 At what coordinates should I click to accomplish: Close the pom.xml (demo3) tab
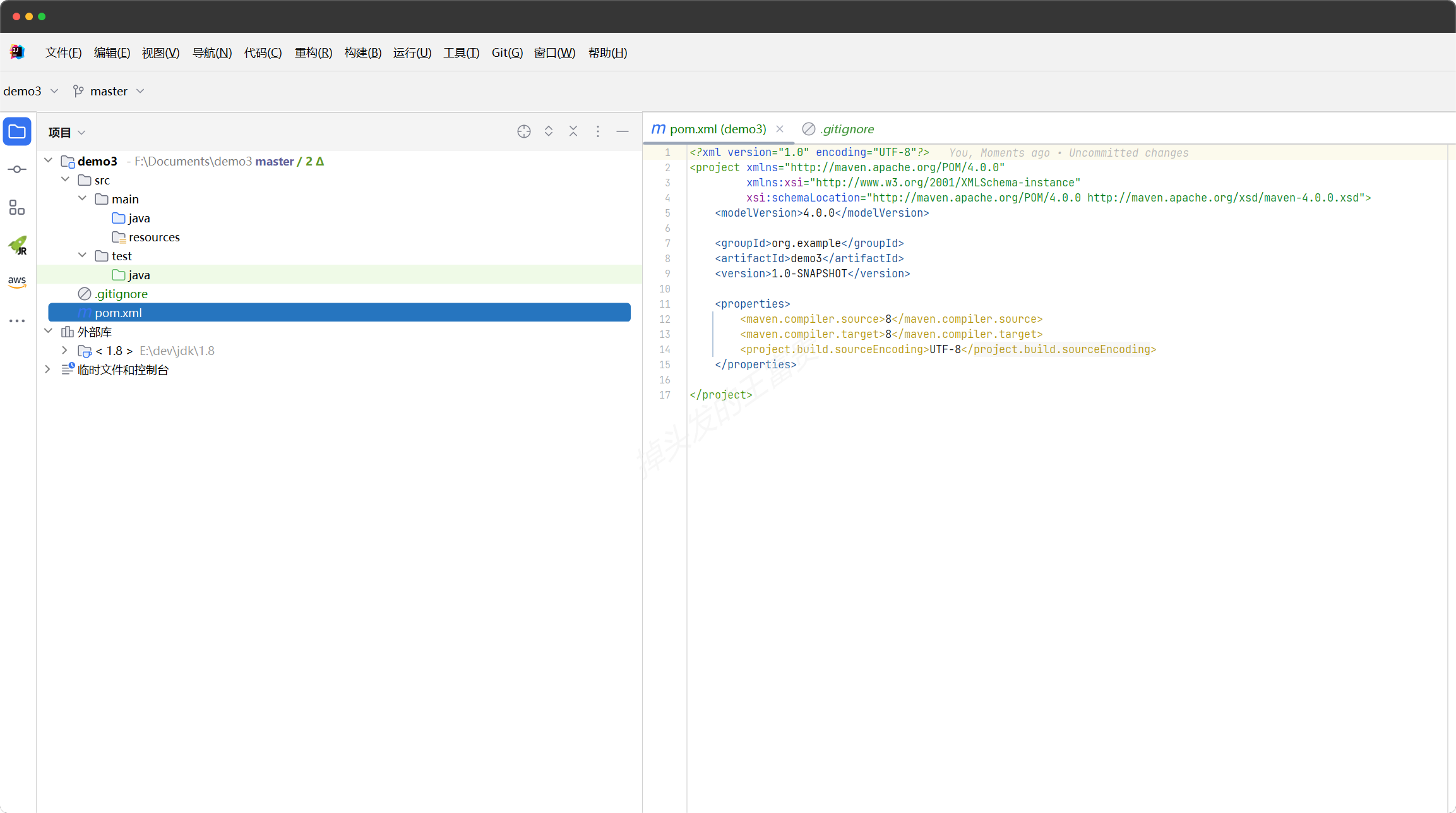tap(780, 129)
